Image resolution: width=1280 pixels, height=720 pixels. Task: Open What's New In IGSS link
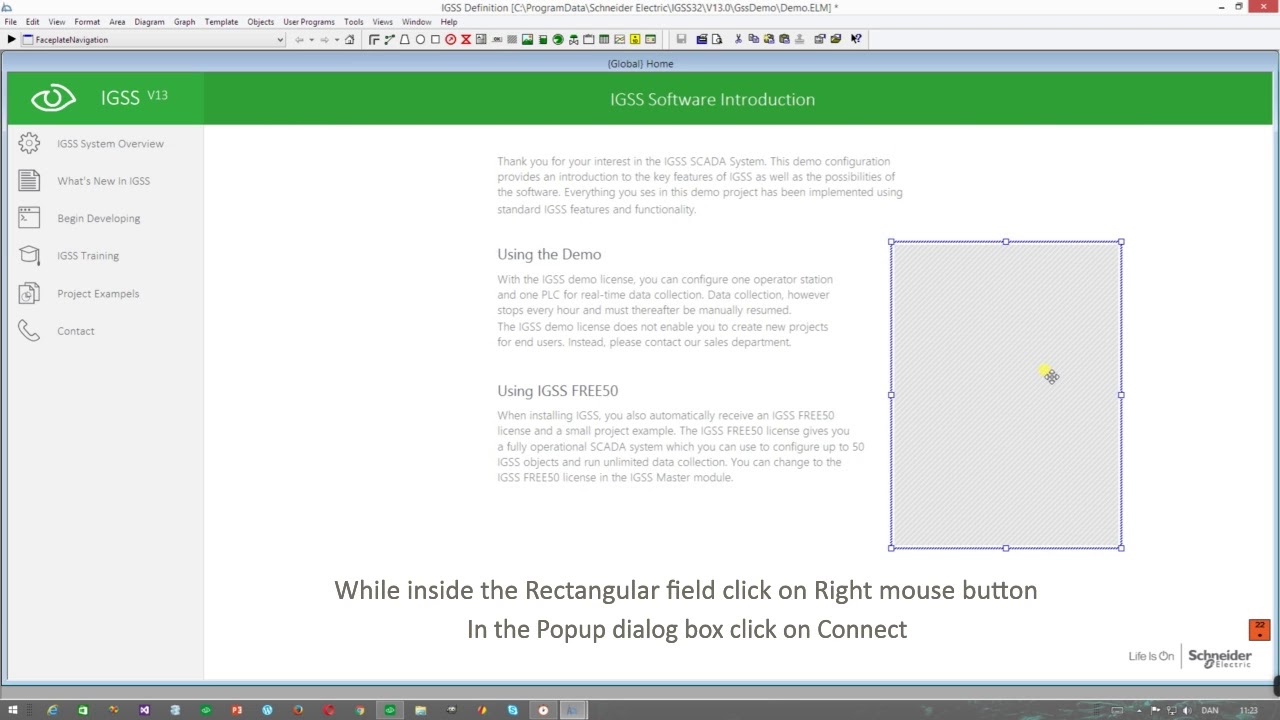pyautogui.click(x=103, y=181)
